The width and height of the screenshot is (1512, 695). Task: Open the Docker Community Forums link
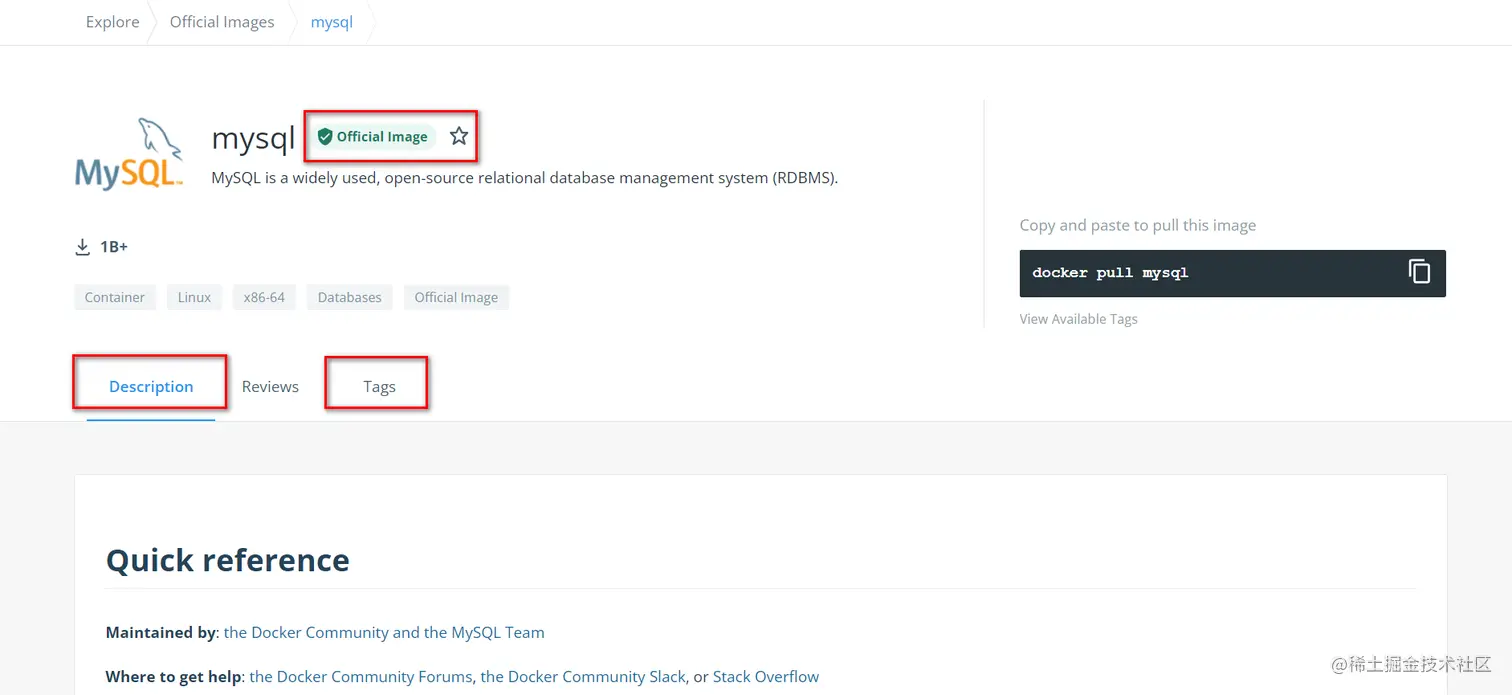click(361, 677)
